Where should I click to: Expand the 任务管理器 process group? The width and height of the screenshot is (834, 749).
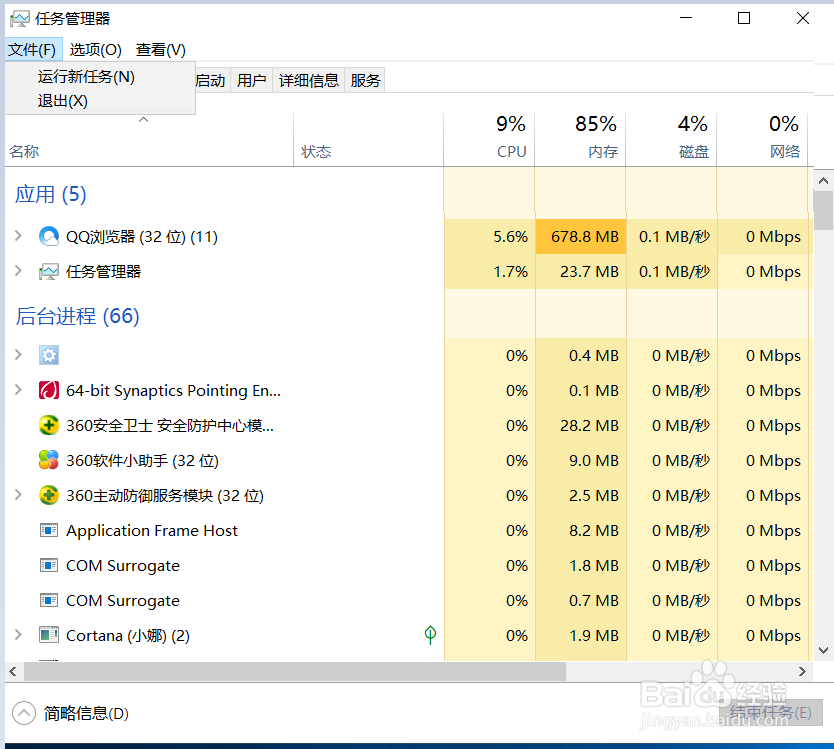click(20, 271)
